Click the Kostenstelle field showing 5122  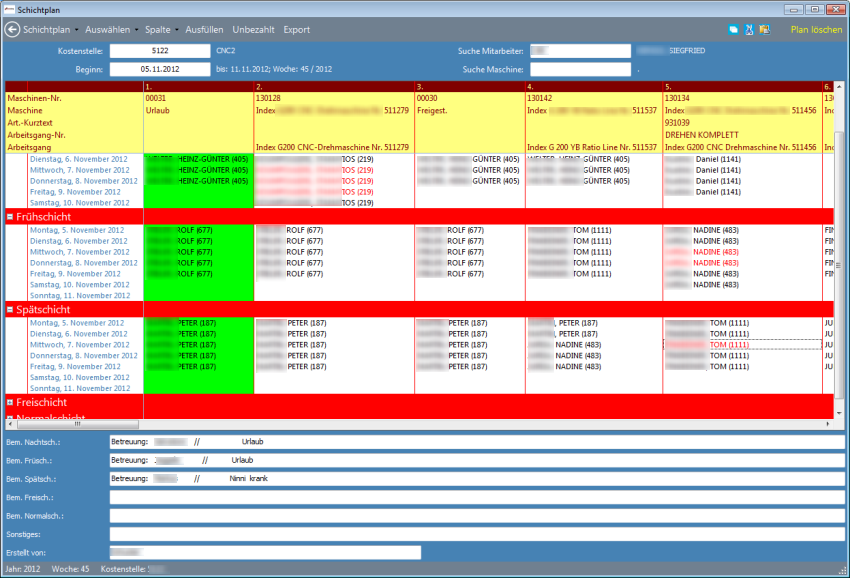click(160, 51)
